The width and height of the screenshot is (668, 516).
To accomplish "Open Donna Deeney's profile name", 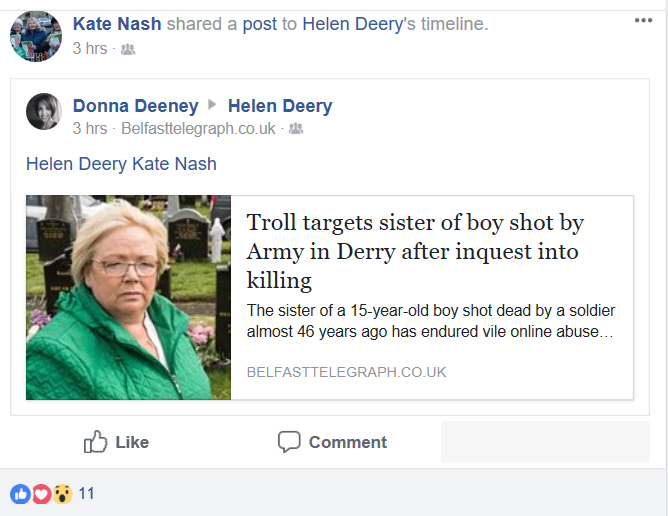I will click(x=135, y=106).
